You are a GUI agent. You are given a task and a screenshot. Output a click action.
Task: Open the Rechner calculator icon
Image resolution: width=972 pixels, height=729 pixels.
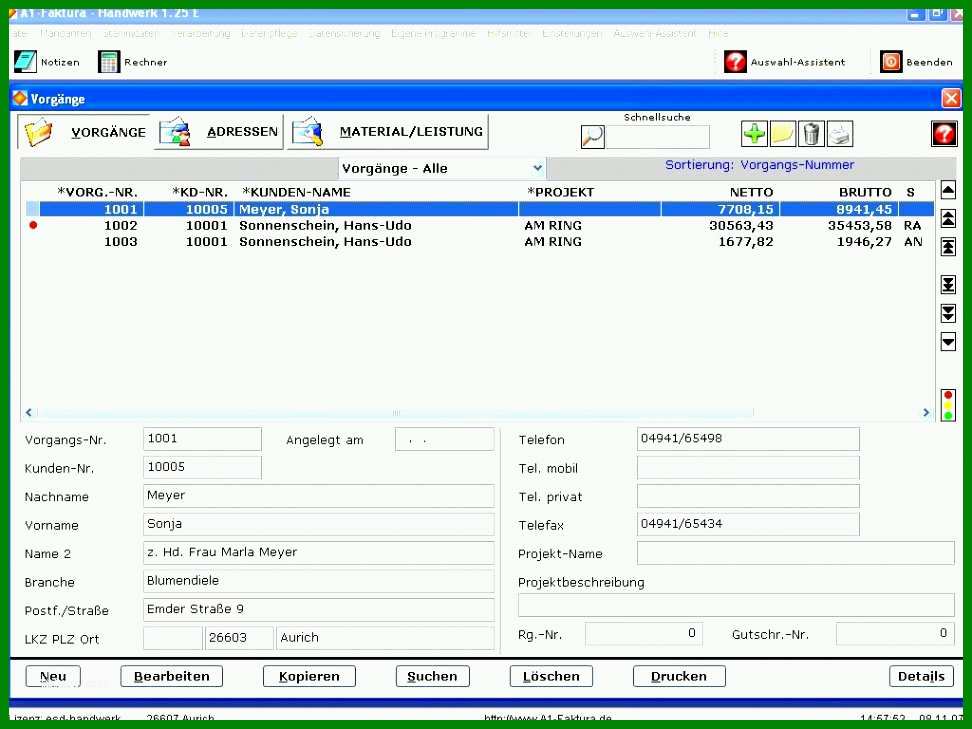108,62
